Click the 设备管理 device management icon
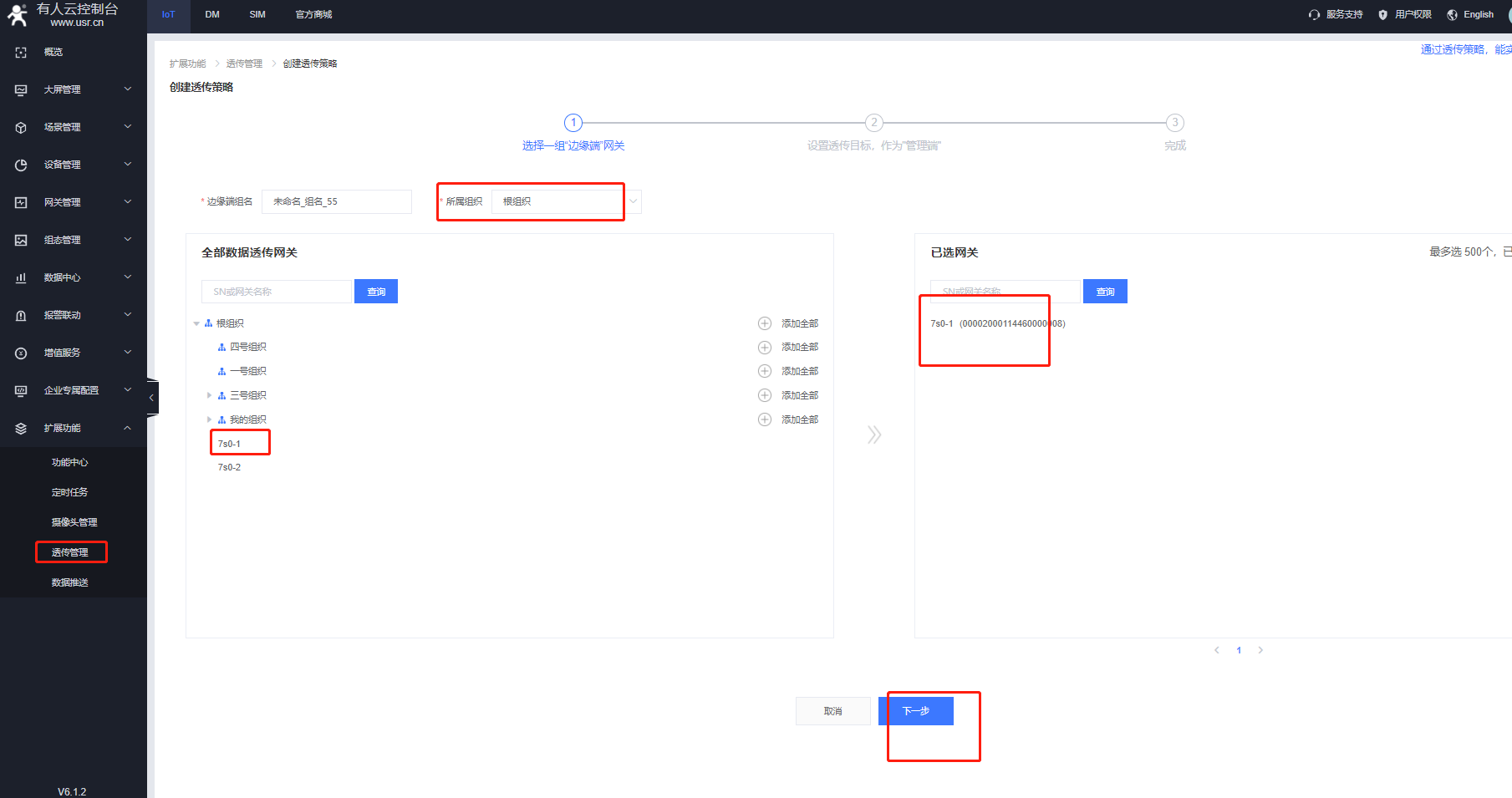The image size is (1512, 798). point(21,165)
